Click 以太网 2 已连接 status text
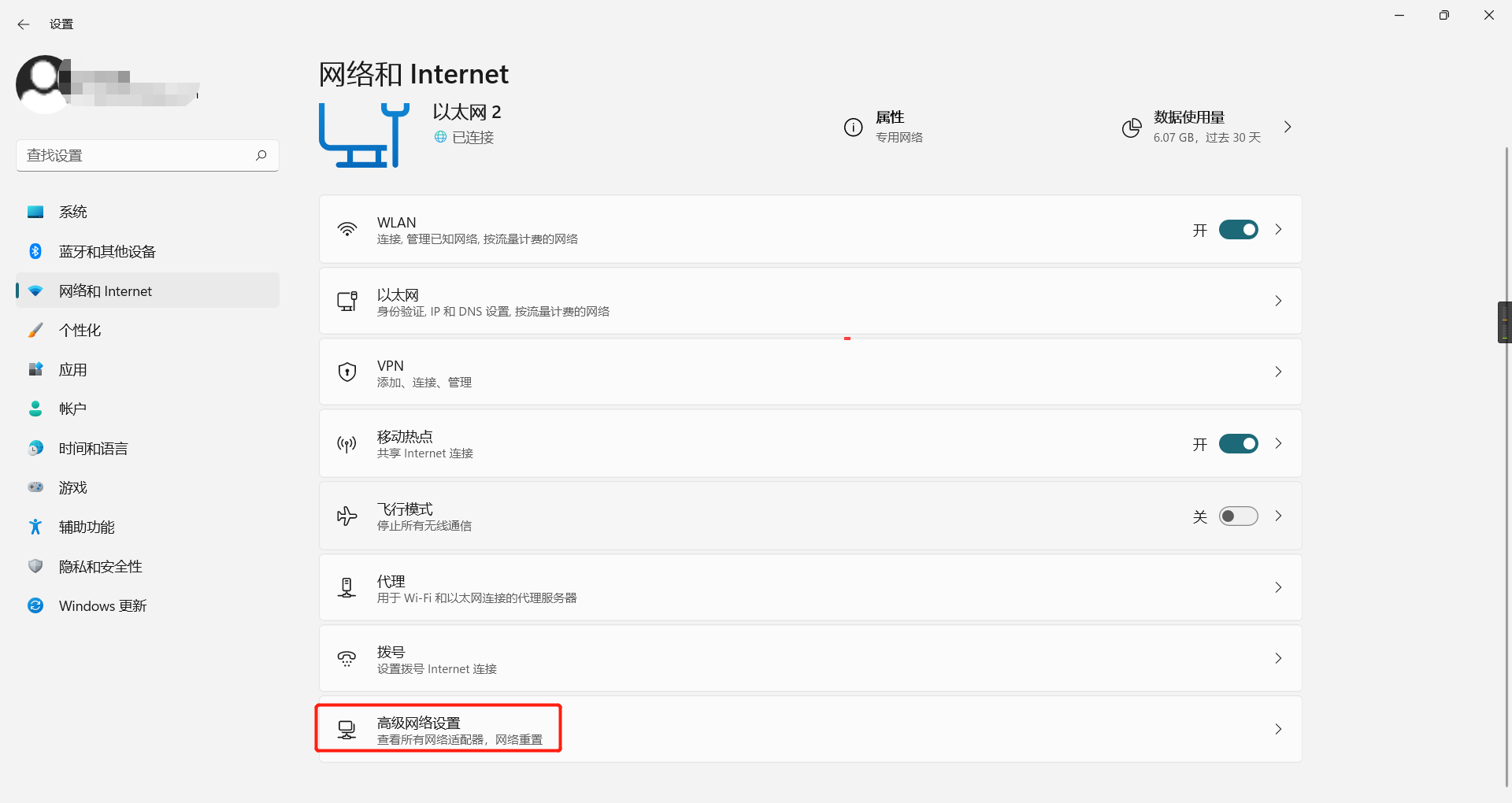The image size is (1512, 803). click(467, 124)
